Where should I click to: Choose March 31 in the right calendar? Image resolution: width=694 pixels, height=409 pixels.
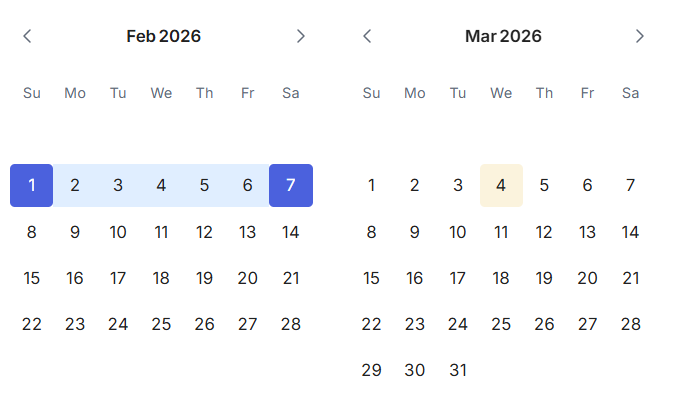click(458, 370)
